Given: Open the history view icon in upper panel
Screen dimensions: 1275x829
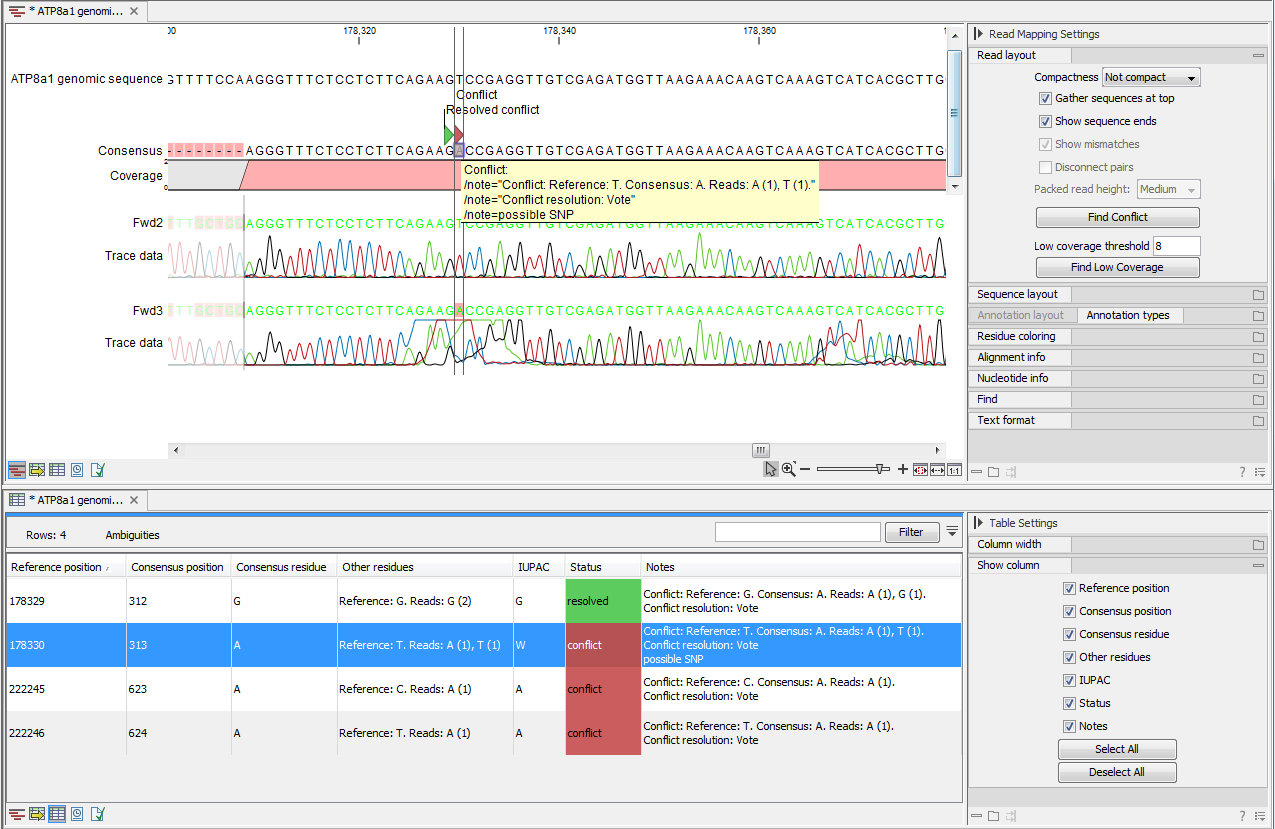Looking at the screenshot, I should point(77,470).
